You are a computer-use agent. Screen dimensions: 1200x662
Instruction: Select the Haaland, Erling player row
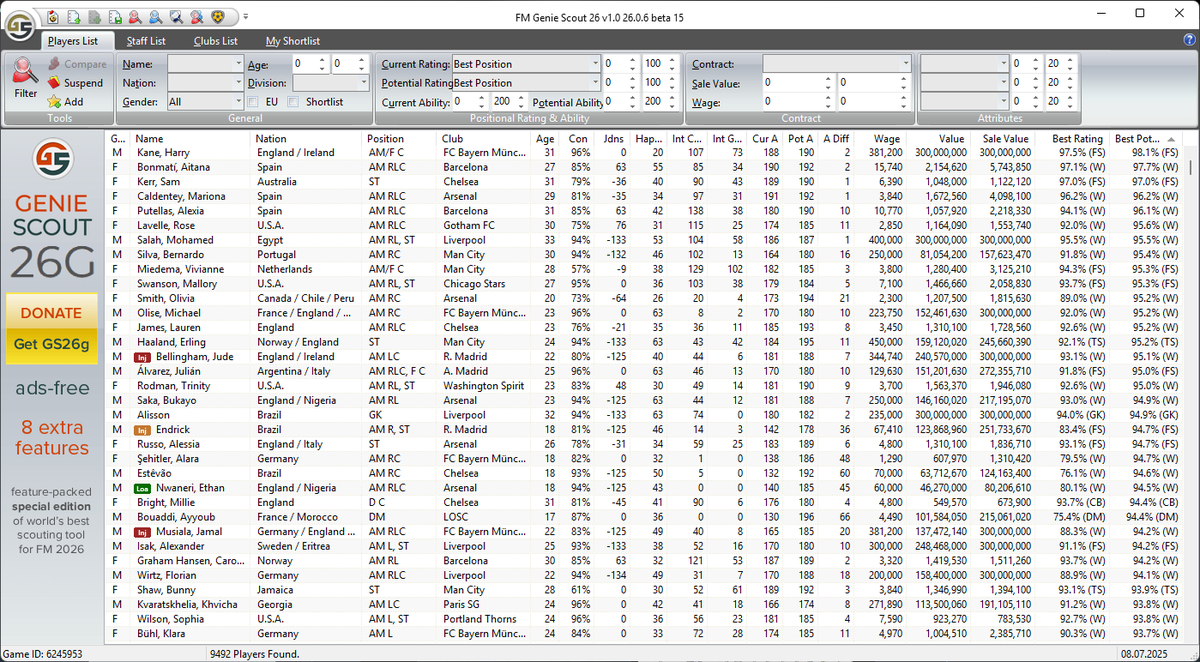tap(643, 342)
